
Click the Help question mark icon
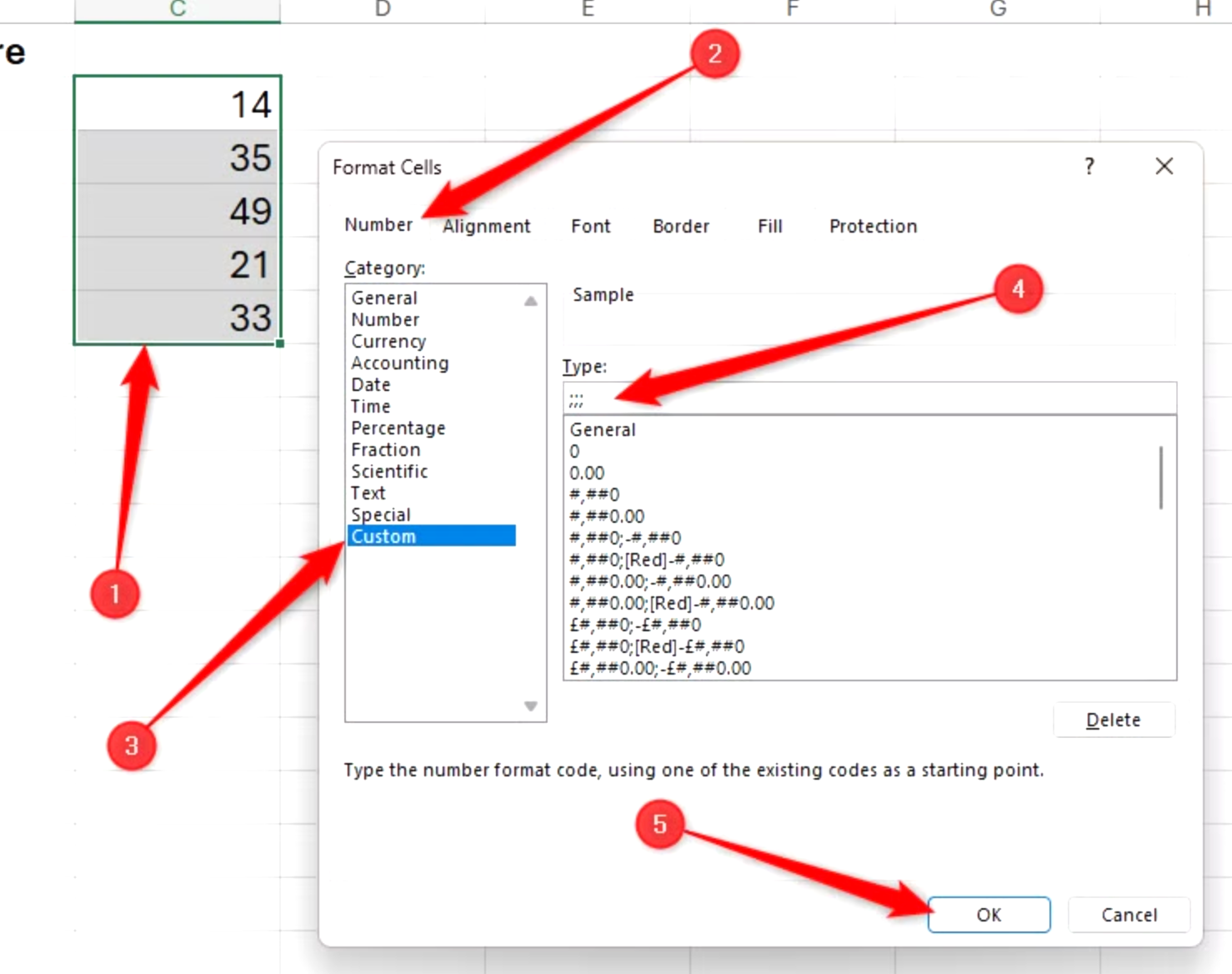(x=1089, y=166)
